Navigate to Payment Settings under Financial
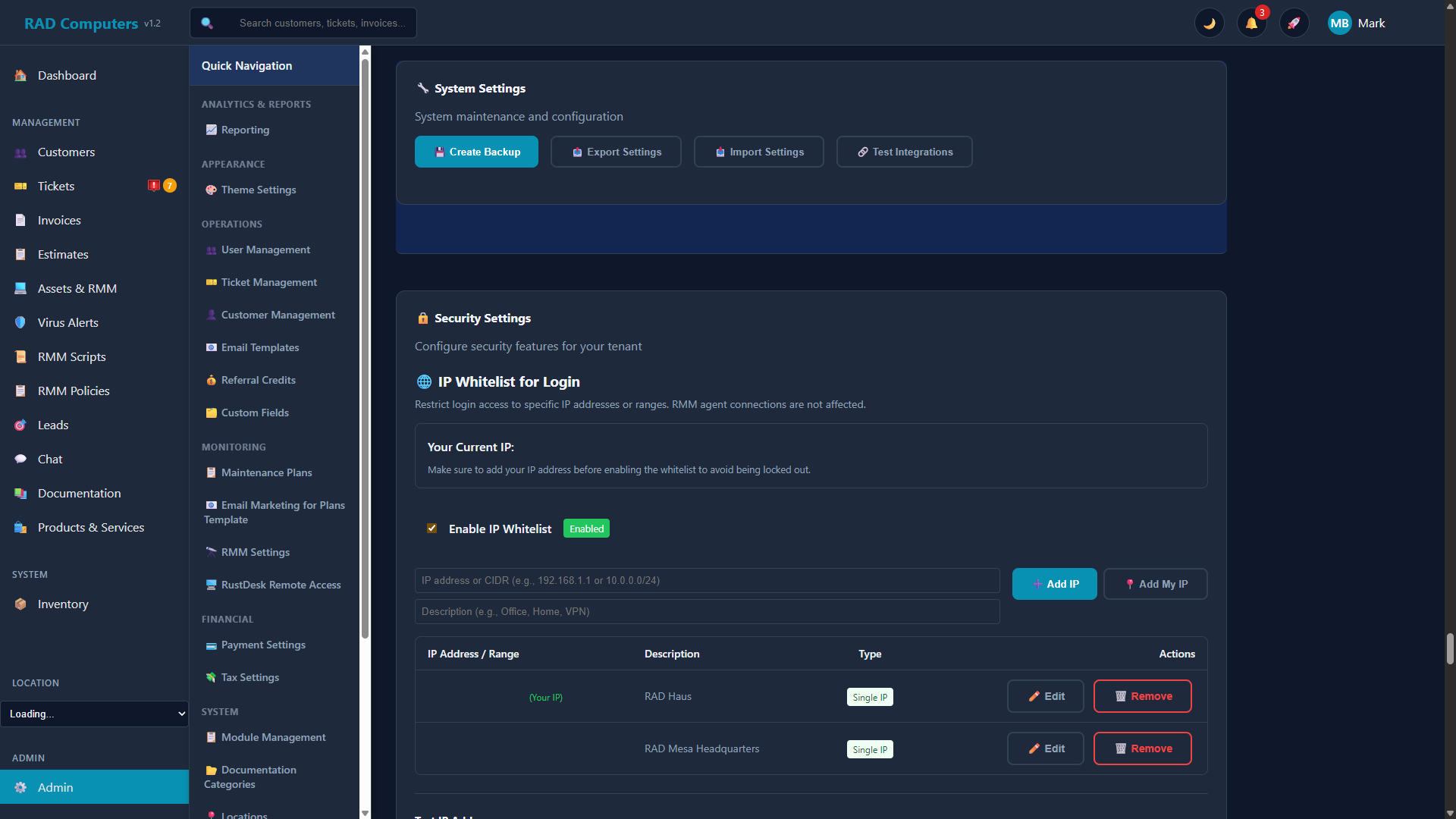Viewport: 1456px width, 819px height. [x=263, y=645]
